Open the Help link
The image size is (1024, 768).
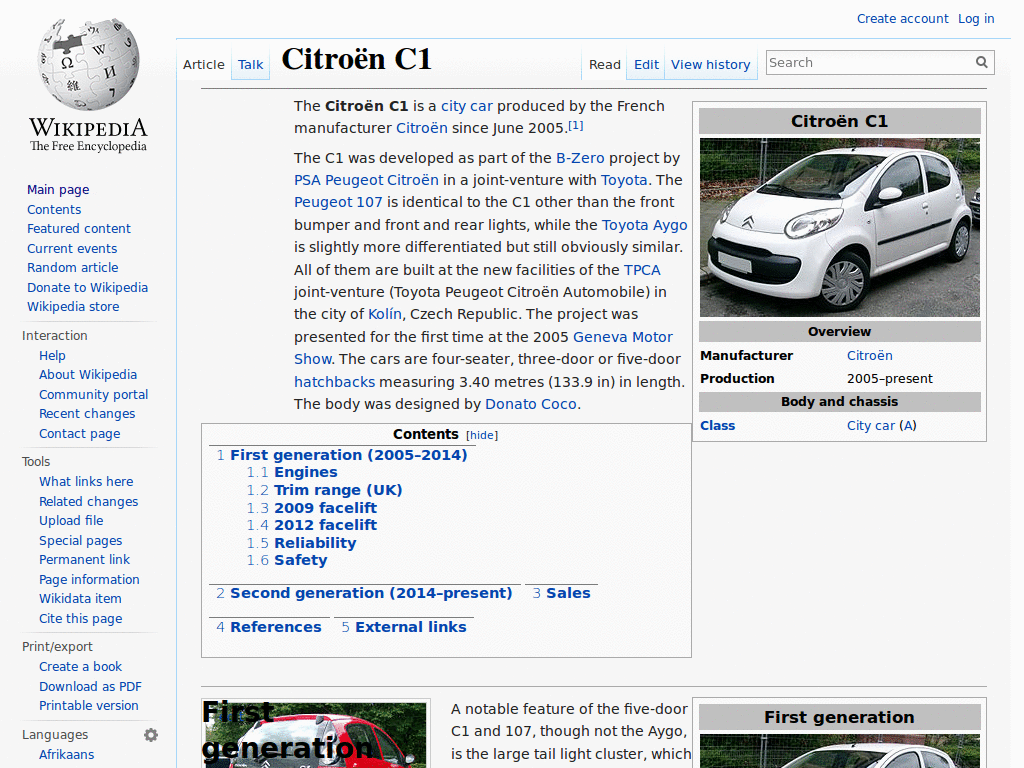coord(52,355)
